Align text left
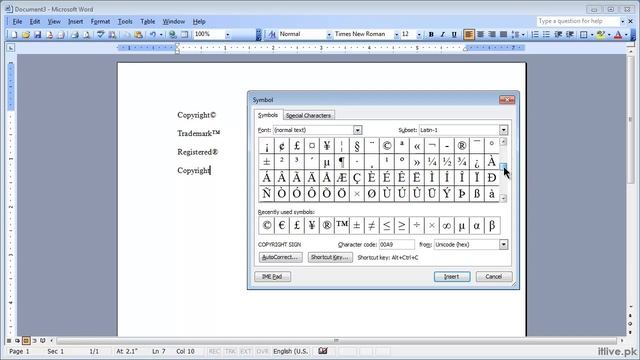The height and width of the screenshot is (360, 640). point(469,35)
